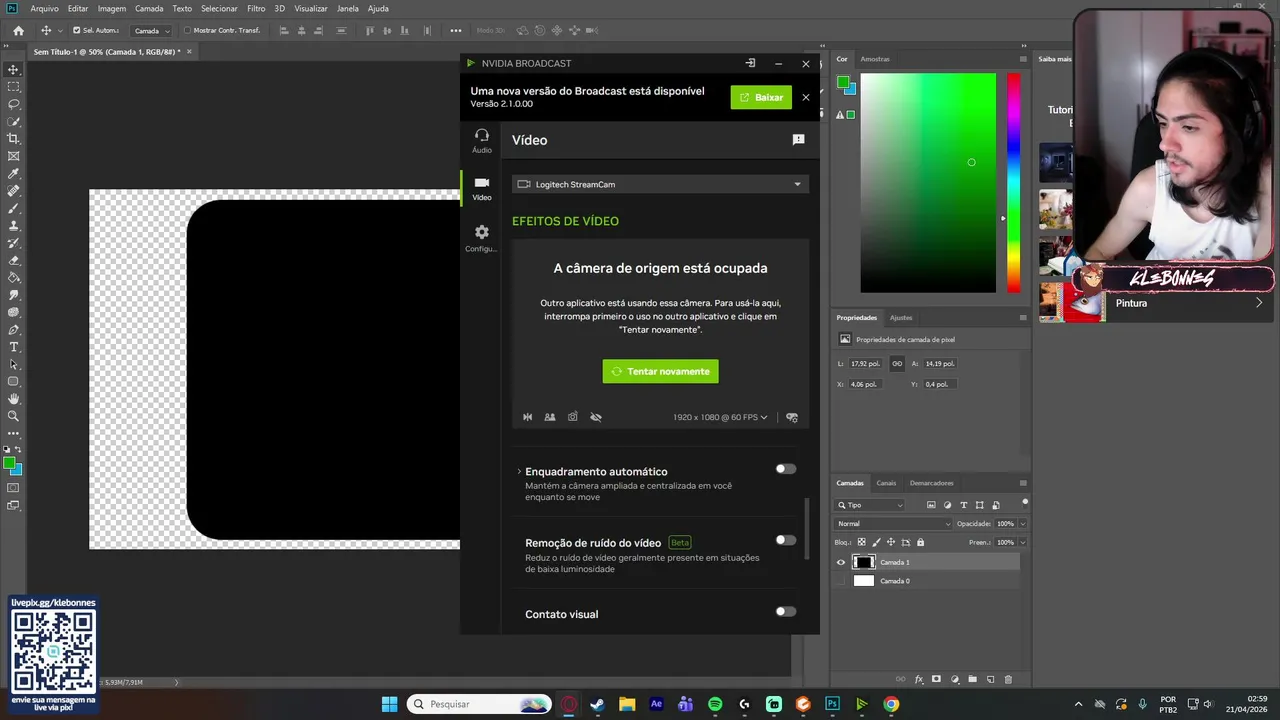Viewport: 1280px width, 720px height.
Task: Select the Move tool in Photoshop toolbar
Action: coord(14,69)
